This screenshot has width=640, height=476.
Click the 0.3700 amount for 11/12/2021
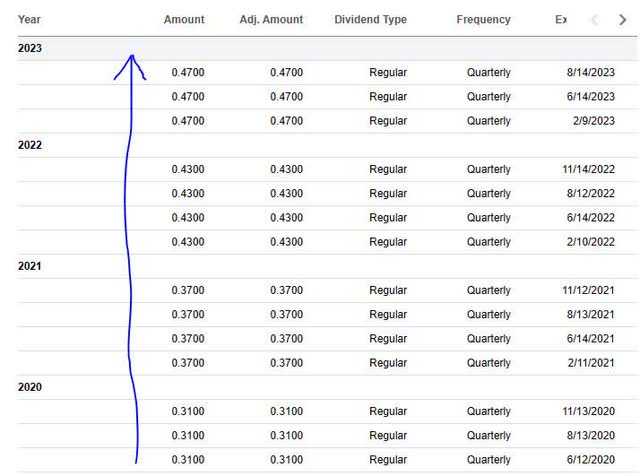pyautogui.click(x=188, y=290)
